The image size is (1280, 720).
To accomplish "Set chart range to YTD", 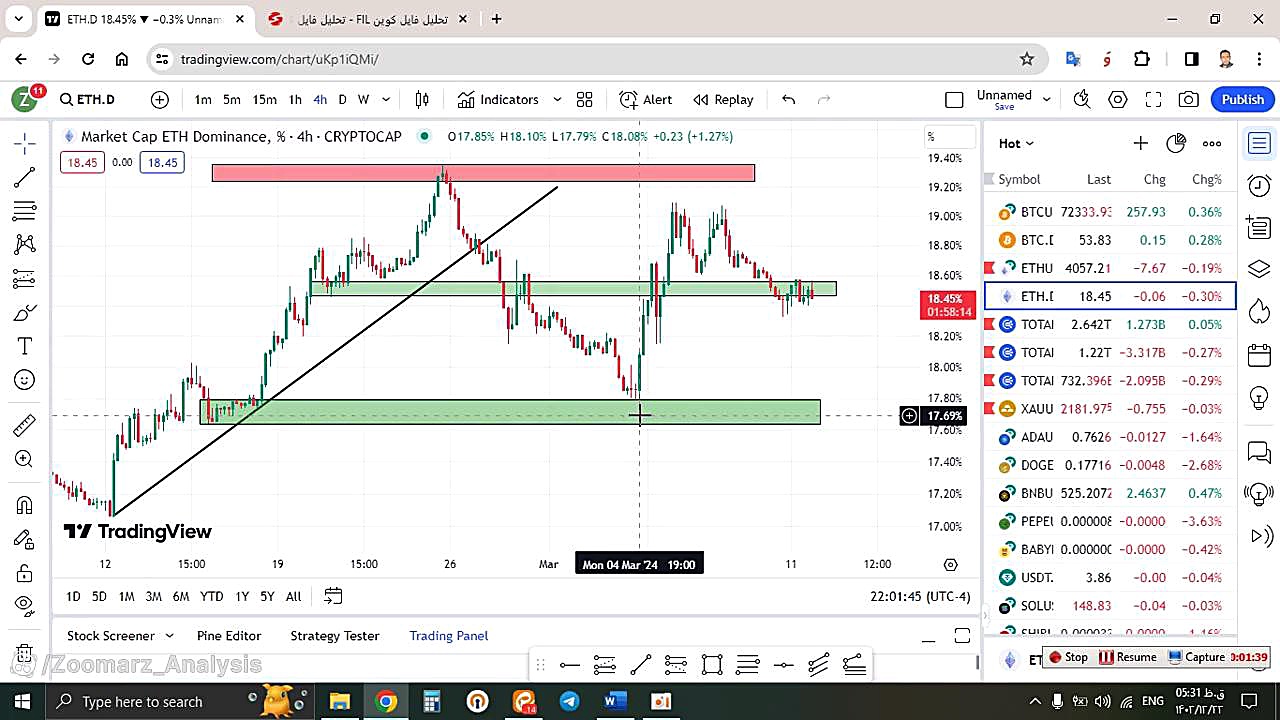I will pos(211,596).
